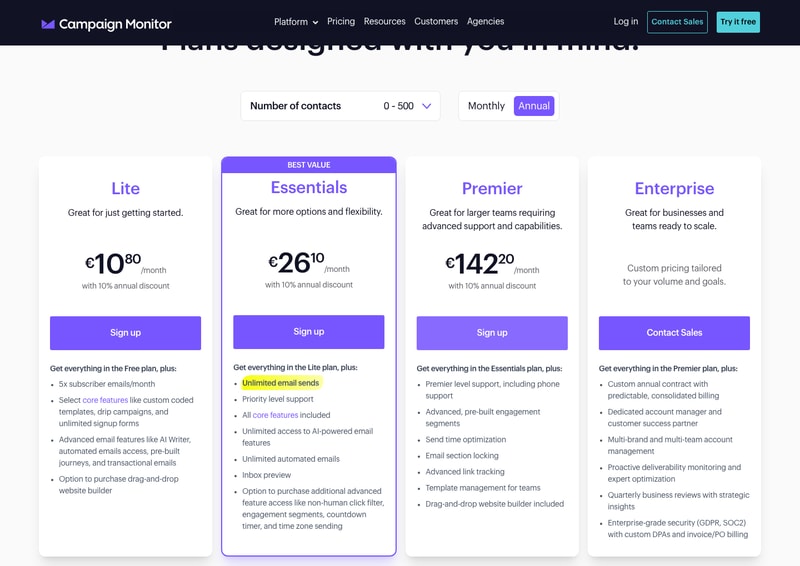Expand the Number of contacts dropdown
This screenshot has width=800, height=566.
coord(340,106)
